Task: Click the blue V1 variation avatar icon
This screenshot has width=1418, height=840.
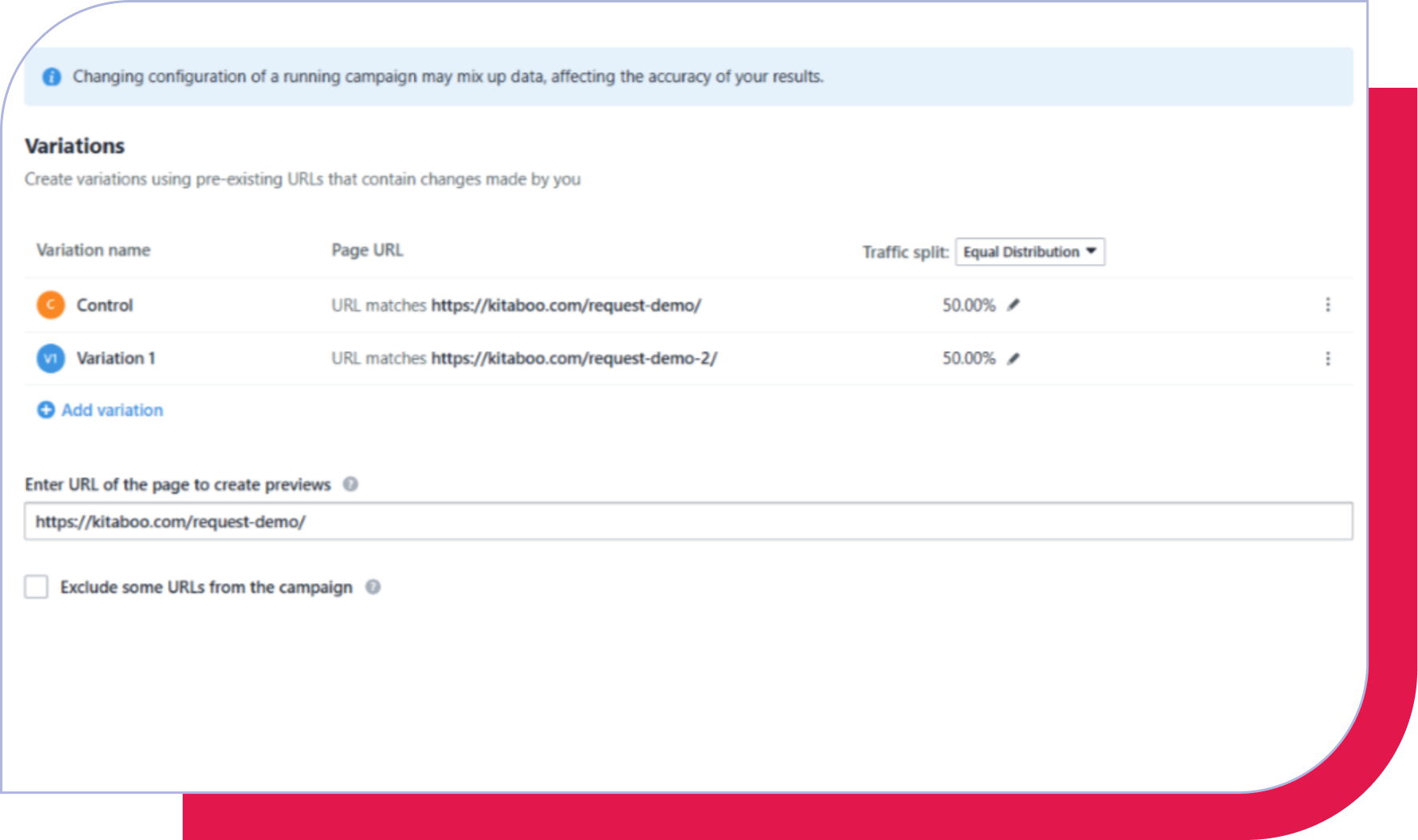Action: 50,358
